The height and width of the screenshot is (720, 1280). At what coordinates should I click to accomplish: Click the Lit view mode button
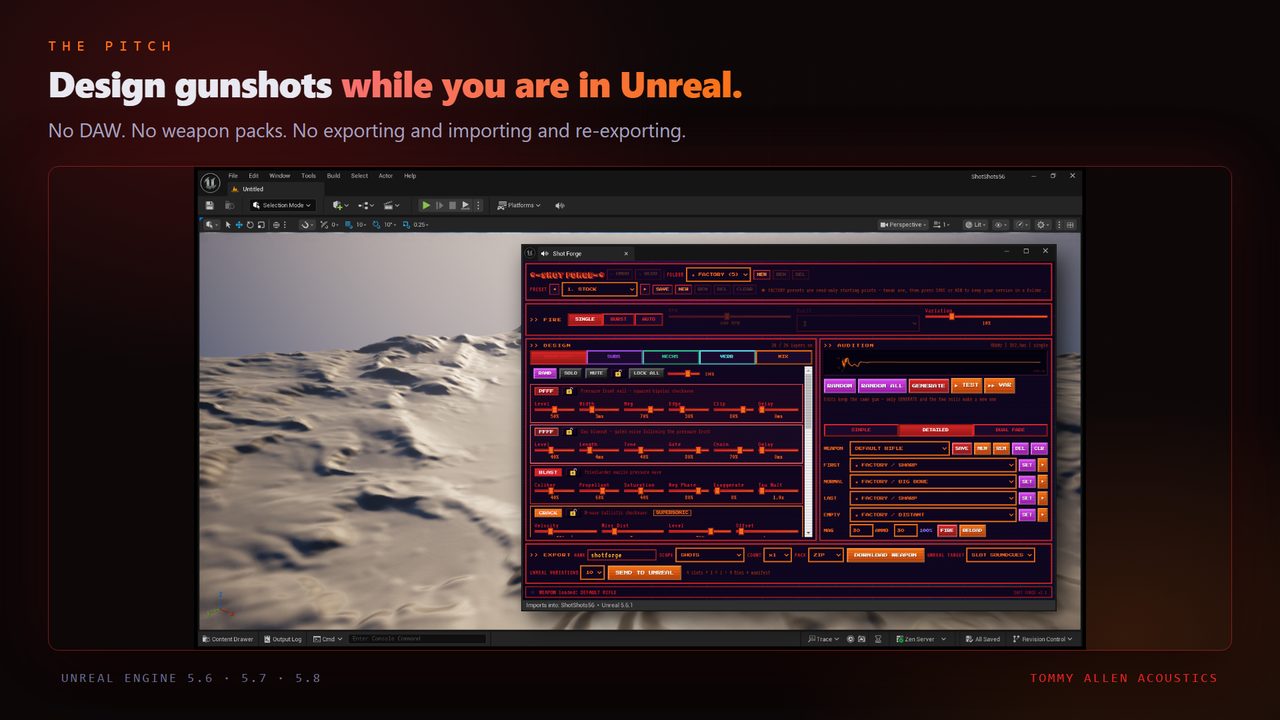click(x=975, y=225)
